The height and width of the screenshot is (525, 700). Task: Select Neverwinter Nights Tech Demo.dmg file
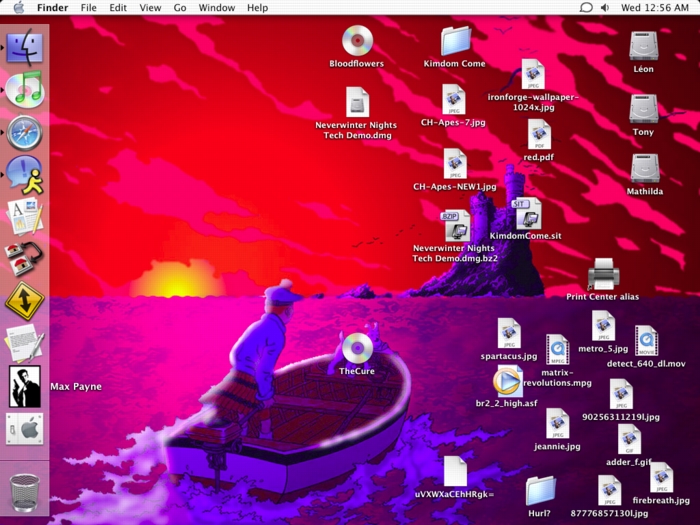tap(357, 102)
